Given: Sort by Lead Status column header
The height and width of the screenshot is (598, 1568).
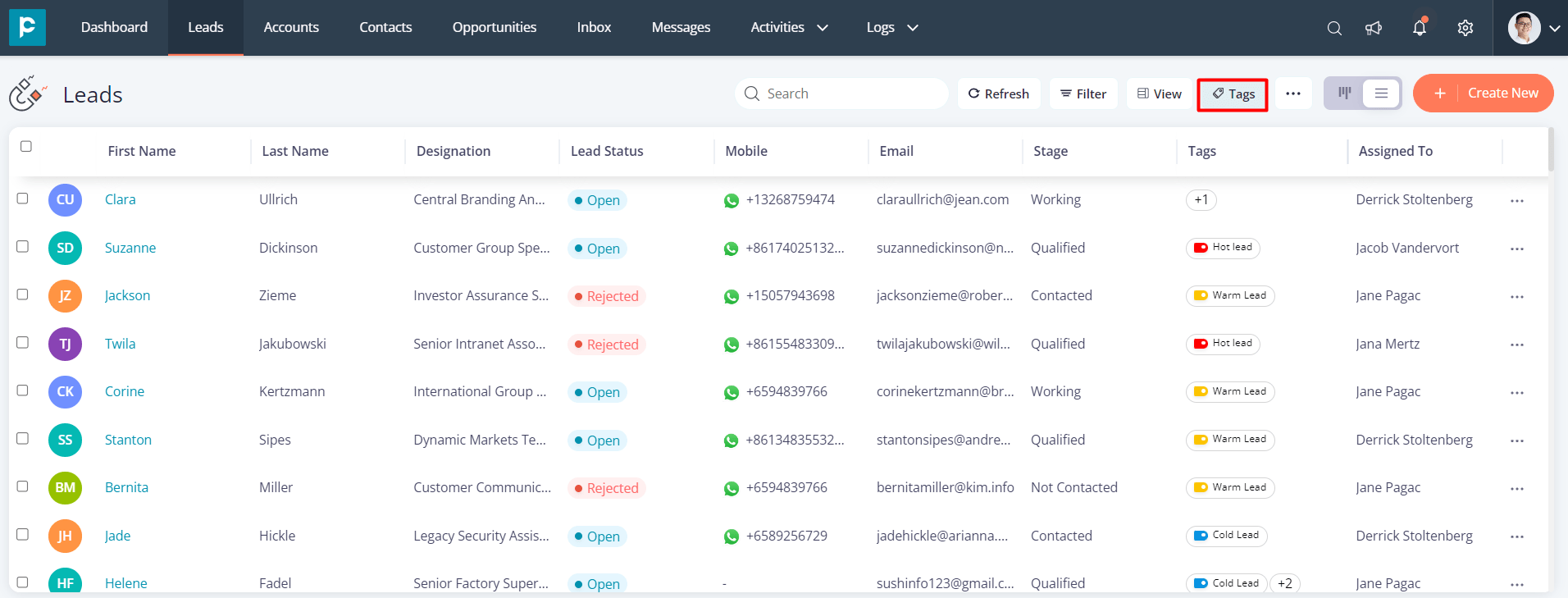Looking at the screenshot, I should tap(607, 151).
